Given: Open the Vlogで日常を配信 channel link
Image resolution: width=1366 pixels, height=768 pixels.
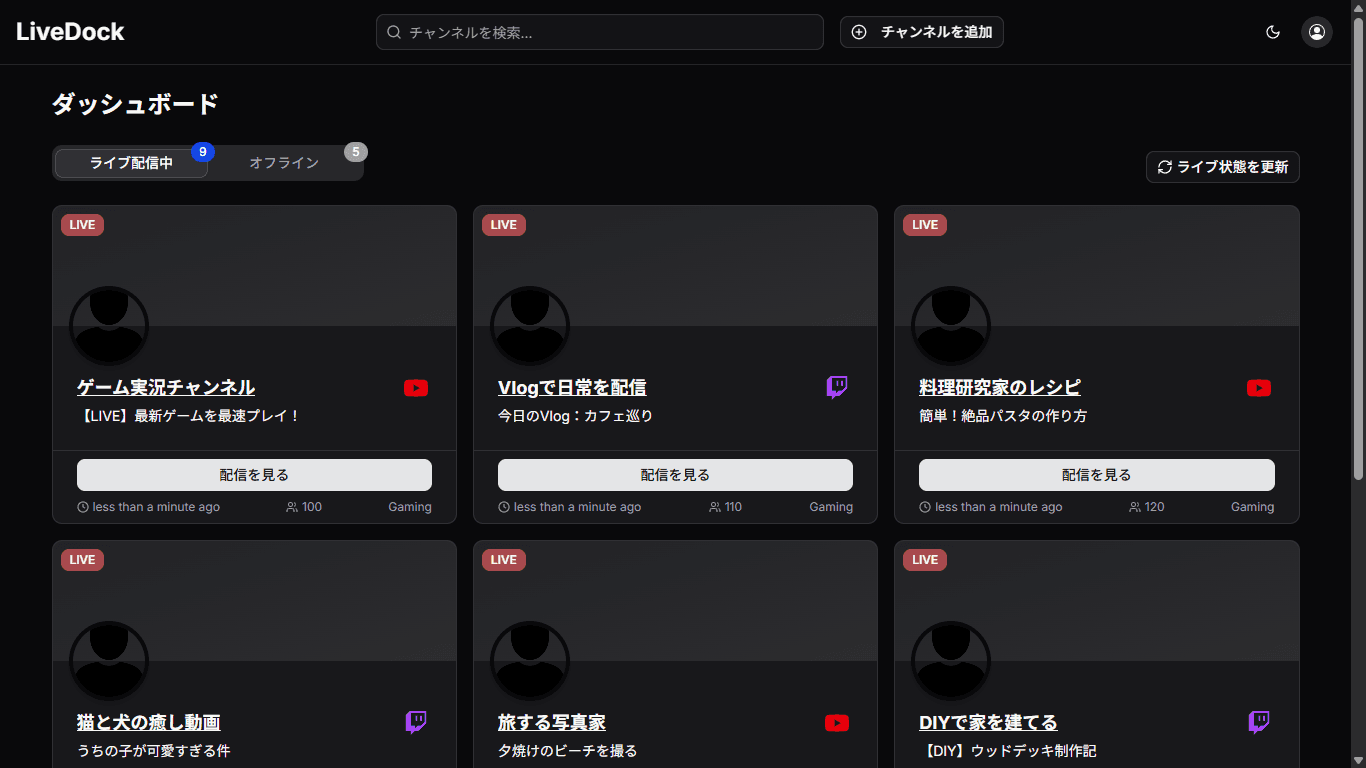Looking at the screenshot, I should click(x=572, y=388).
